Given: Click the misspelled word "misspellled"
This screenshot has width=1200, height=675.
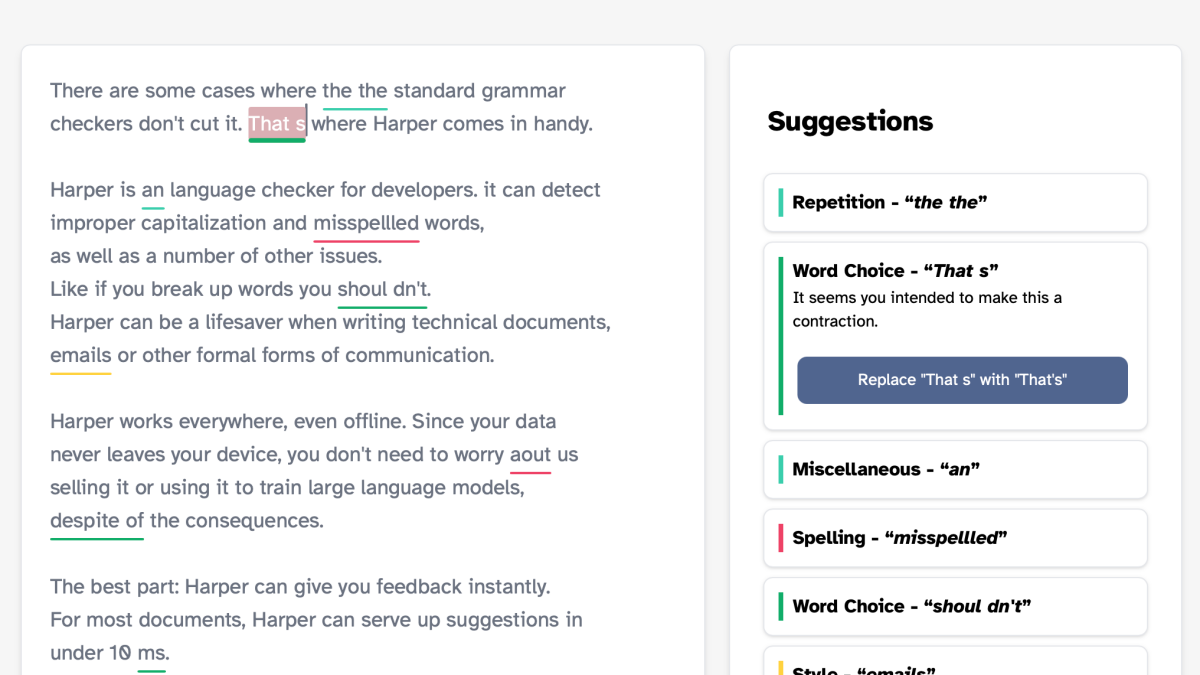Looking at the screenshot, I should (x=366, y=223).
